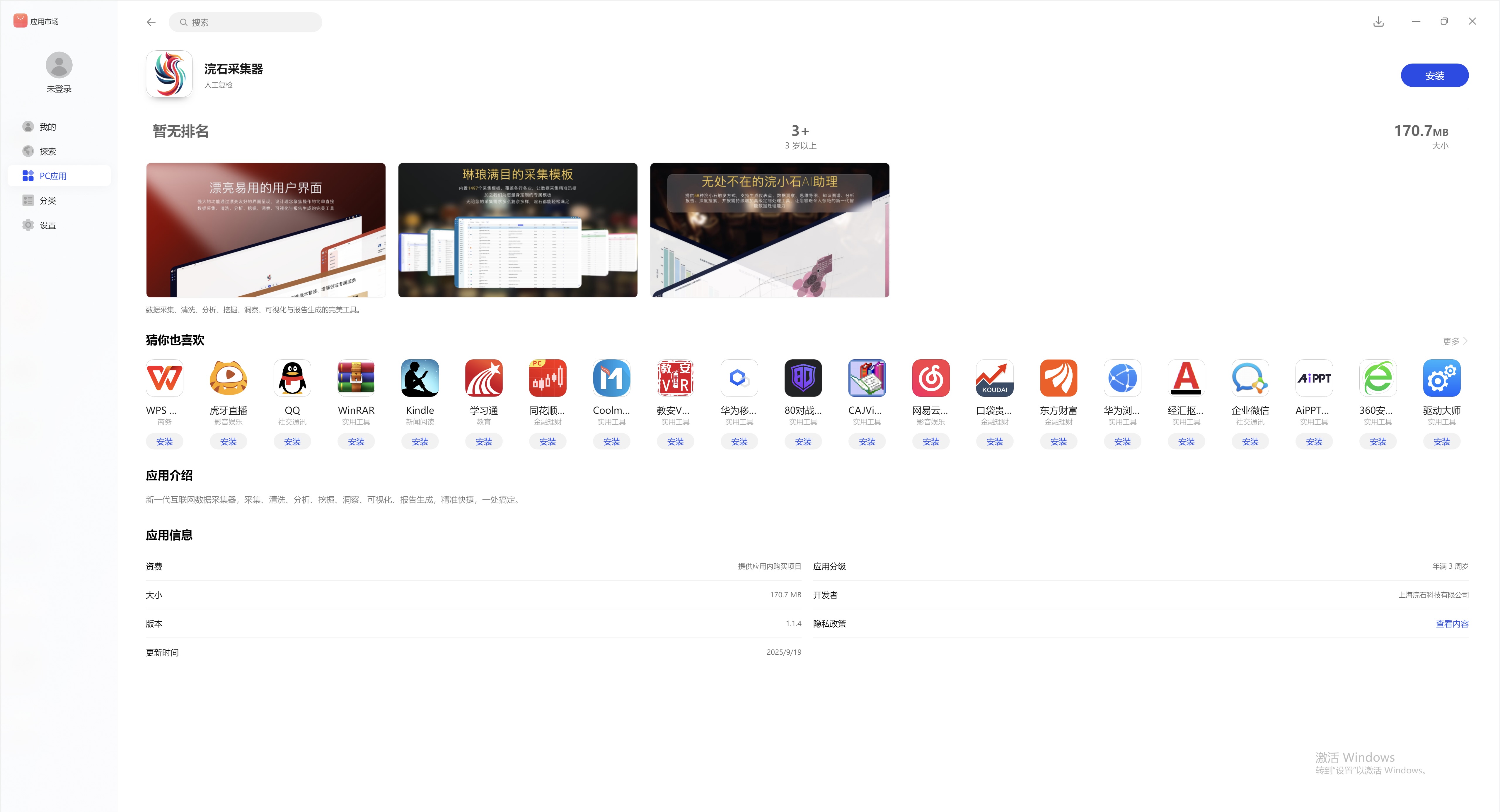The image size is (1500, 812).
Task: Click the back arrow icon
Action: [x=151, y=22]
